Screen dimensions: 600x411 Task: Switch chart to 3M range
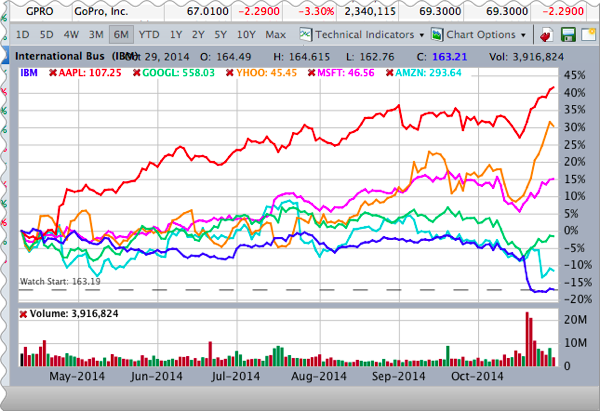click(x=96, y=35)
